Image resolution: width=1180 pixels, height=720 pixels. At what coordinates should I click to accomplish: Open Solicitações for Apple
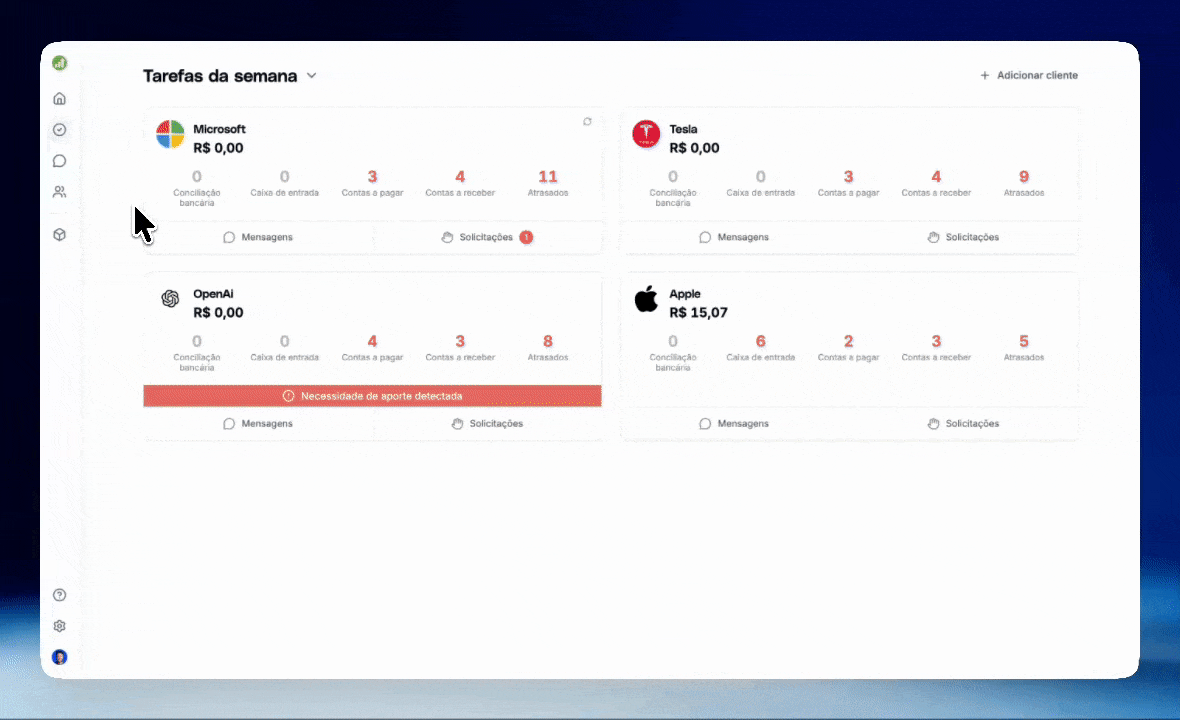(963, 424)
